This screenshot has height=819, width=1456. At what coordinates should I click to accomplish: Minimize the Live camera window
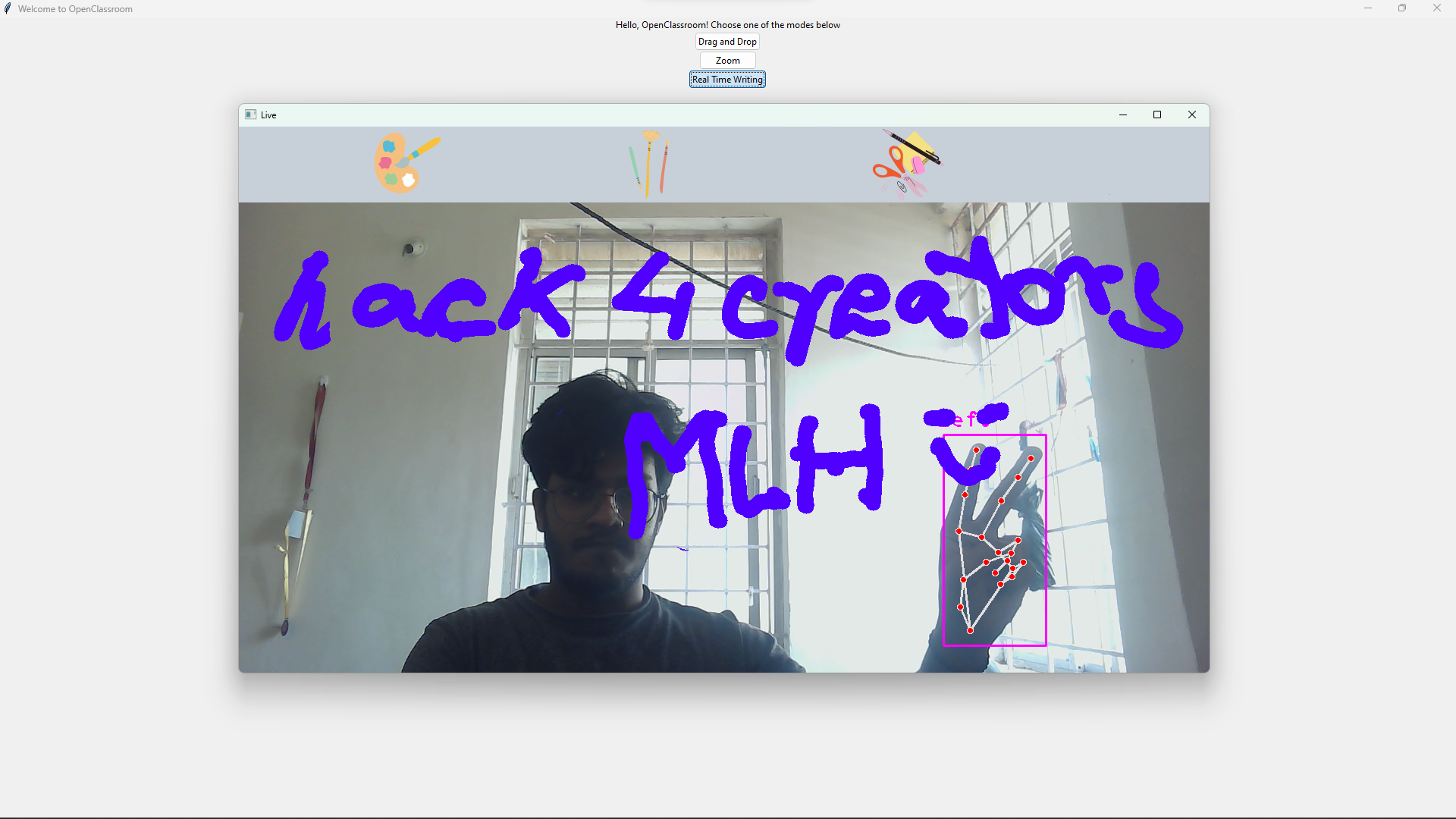[1122, 115]
